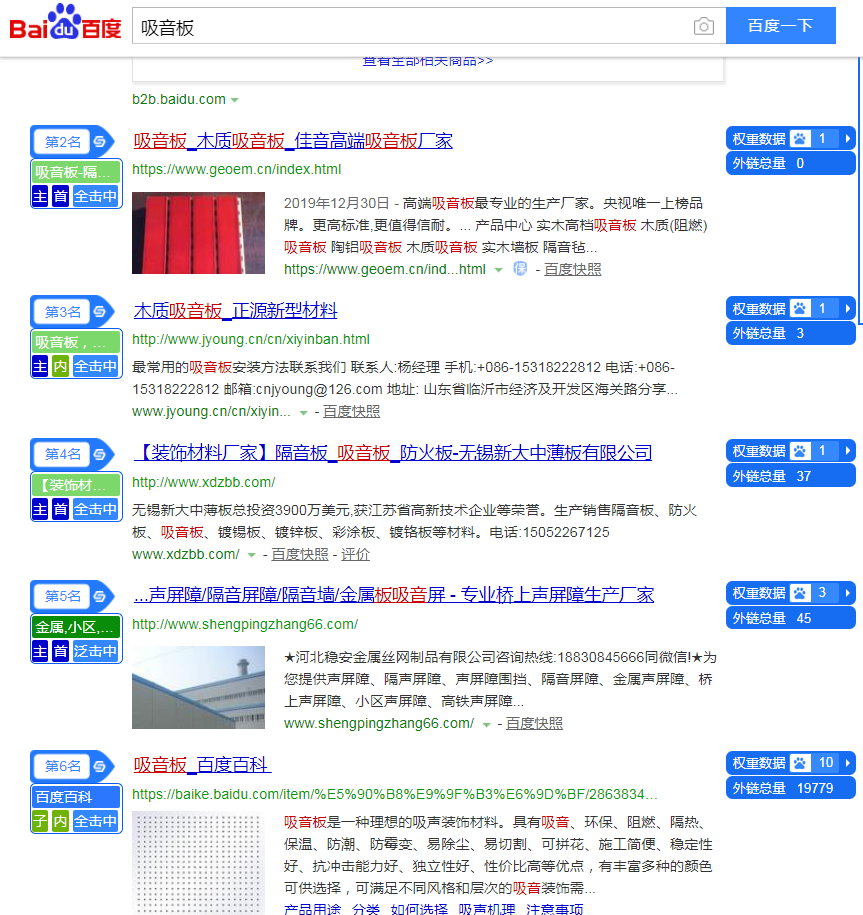863x915 pixels.
Task: Open dropdown arrow after www.geoem.cn/ind...html
Action: [x=498, y=270]
